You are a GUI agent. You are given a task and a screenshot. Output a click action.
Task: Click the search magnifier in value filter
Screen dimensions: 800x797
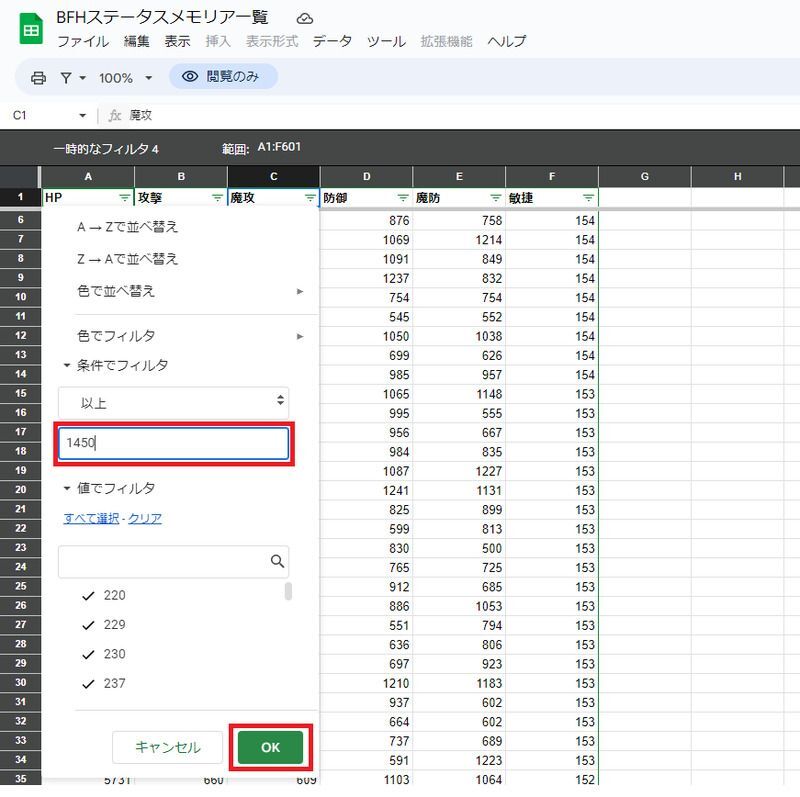point(278,562)
